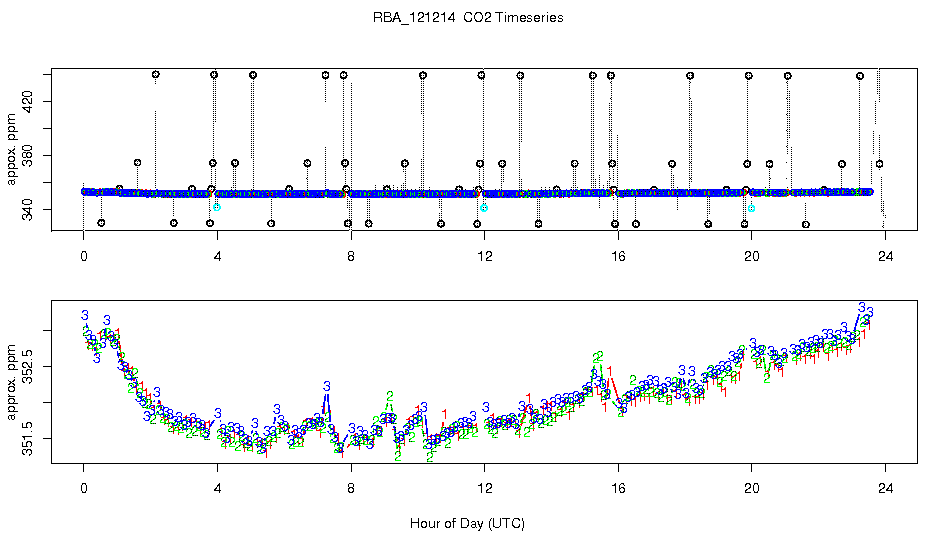
Task: Click the "8" x-axis label of lower plot
Action: (x=351, y=489)
